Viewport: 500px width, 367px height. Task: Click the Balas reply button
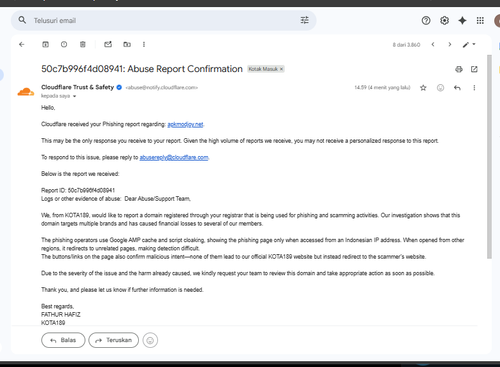[63, 340]
